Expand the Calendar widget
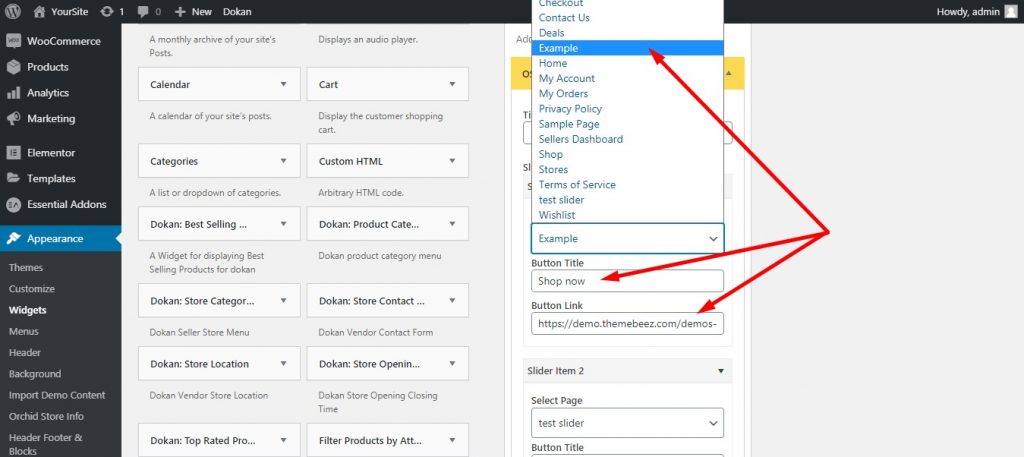Screen dimensions: 1024x457 point(284,85)
